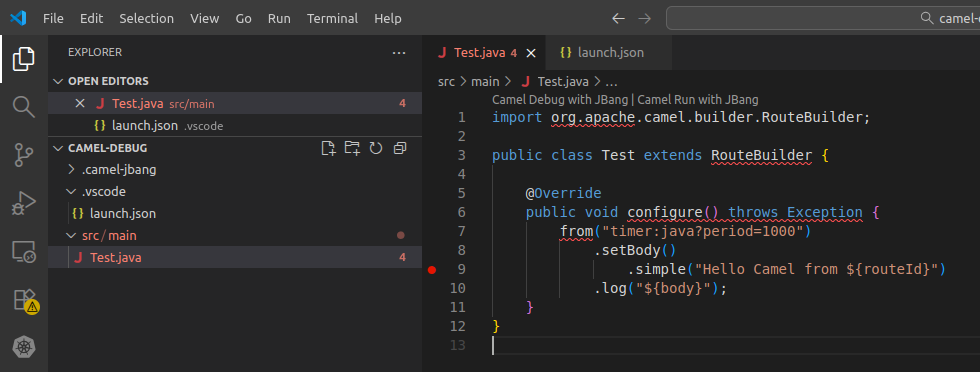
Task: Go forward using the right arrow
Action: coord(644,19)
